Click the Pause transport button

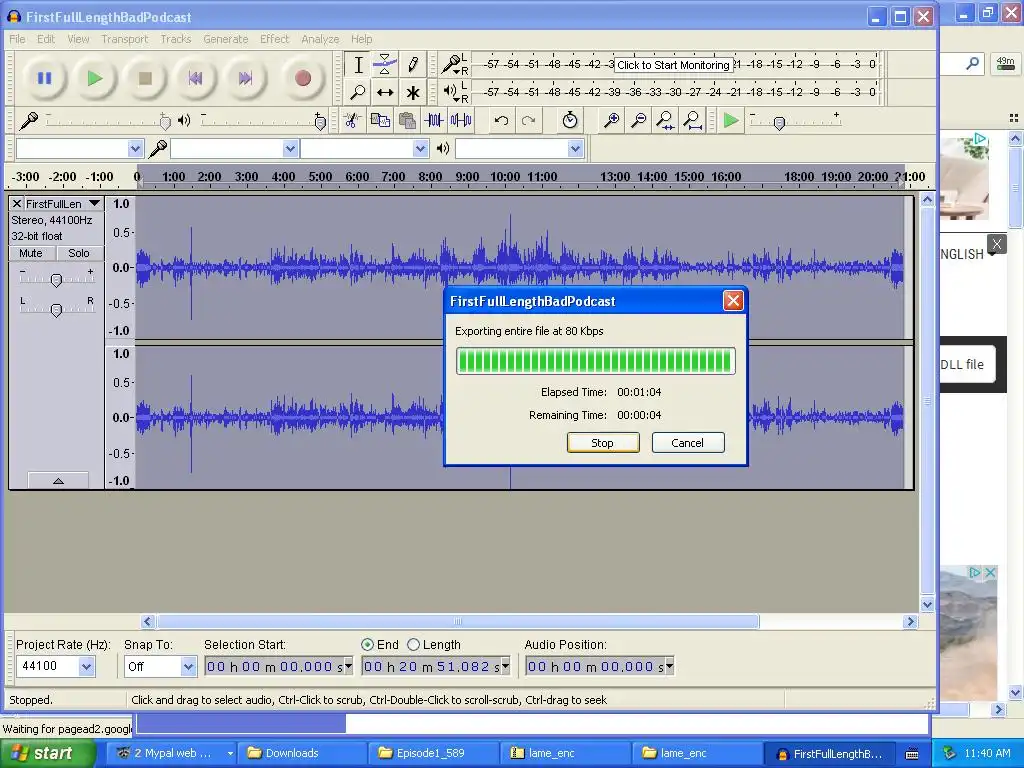click(44, 78)
